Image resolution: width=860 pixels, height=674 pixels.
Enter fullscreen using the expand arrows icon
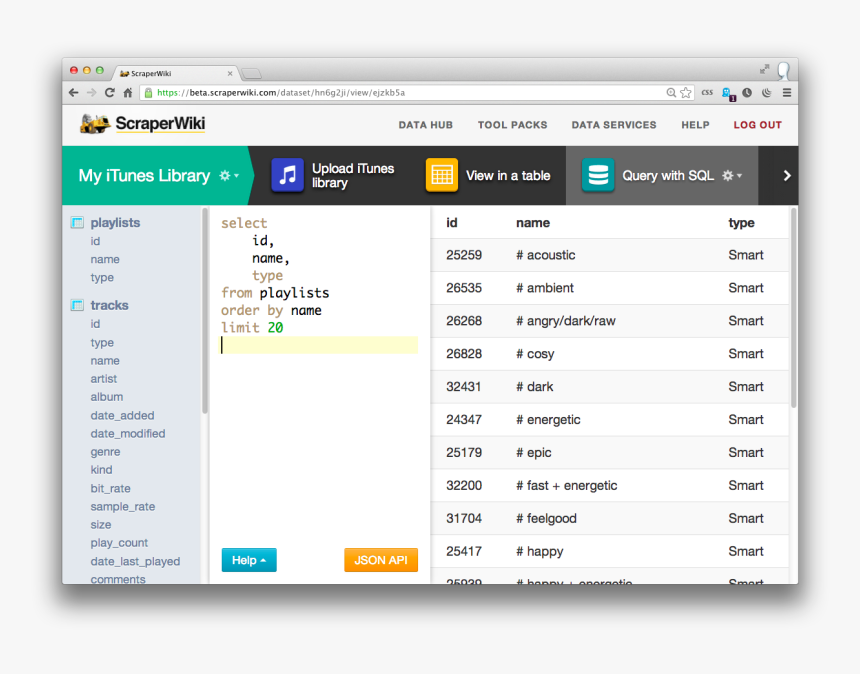[x=765, y=69]
